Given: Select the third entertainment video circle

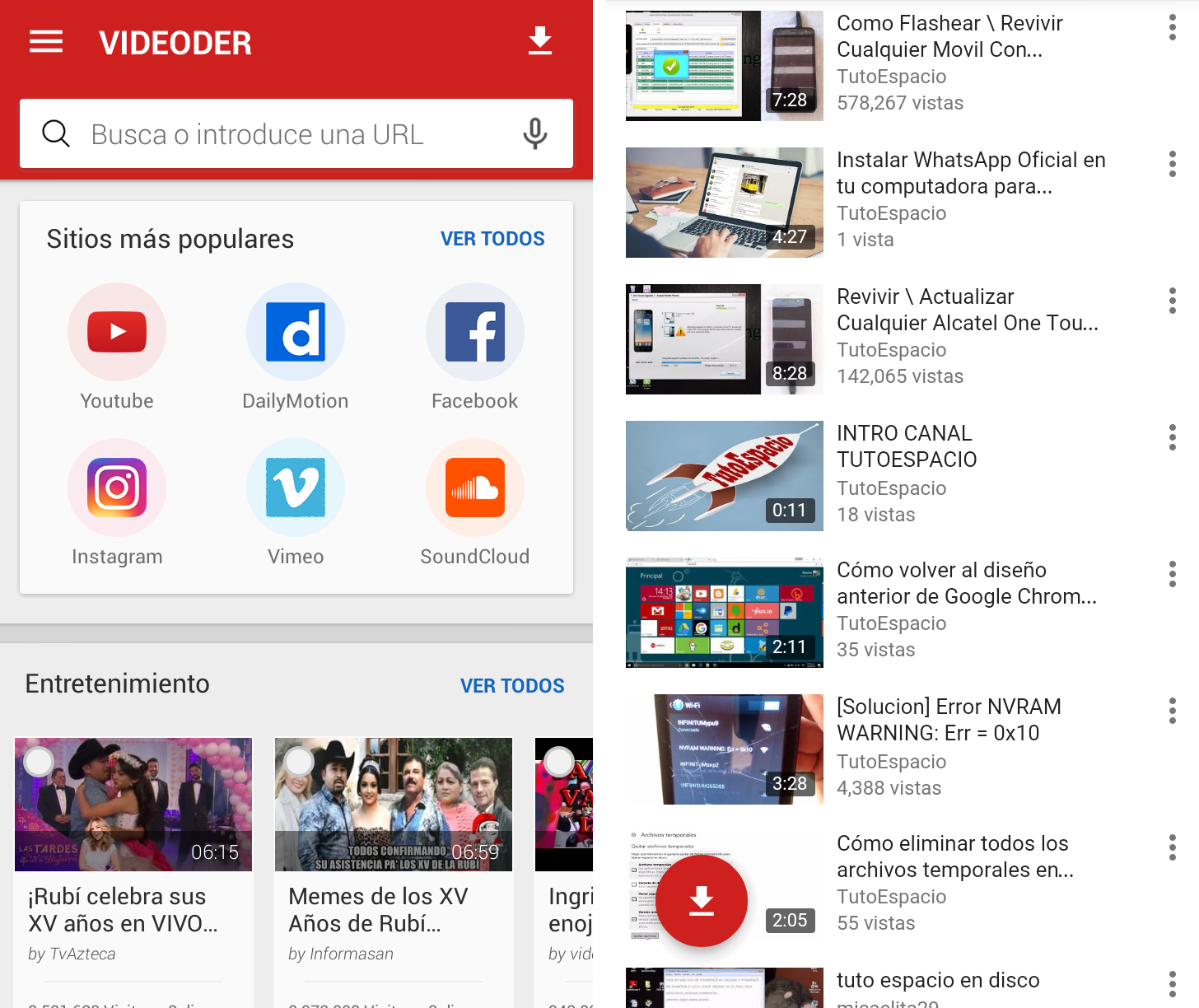Looking at the screenshot, I should [559, 762].
